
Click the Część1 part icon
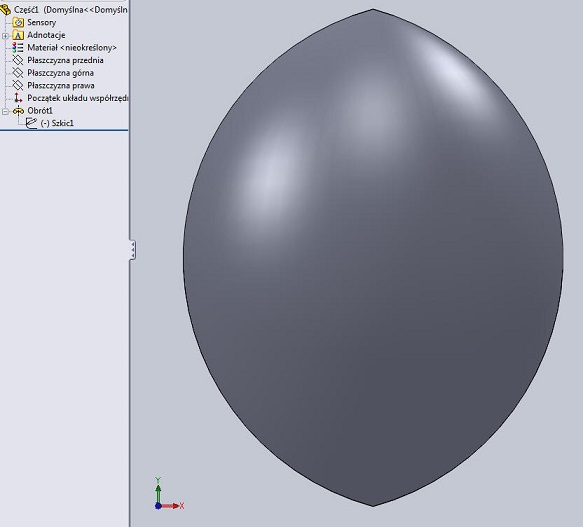(x=5, y=9)
